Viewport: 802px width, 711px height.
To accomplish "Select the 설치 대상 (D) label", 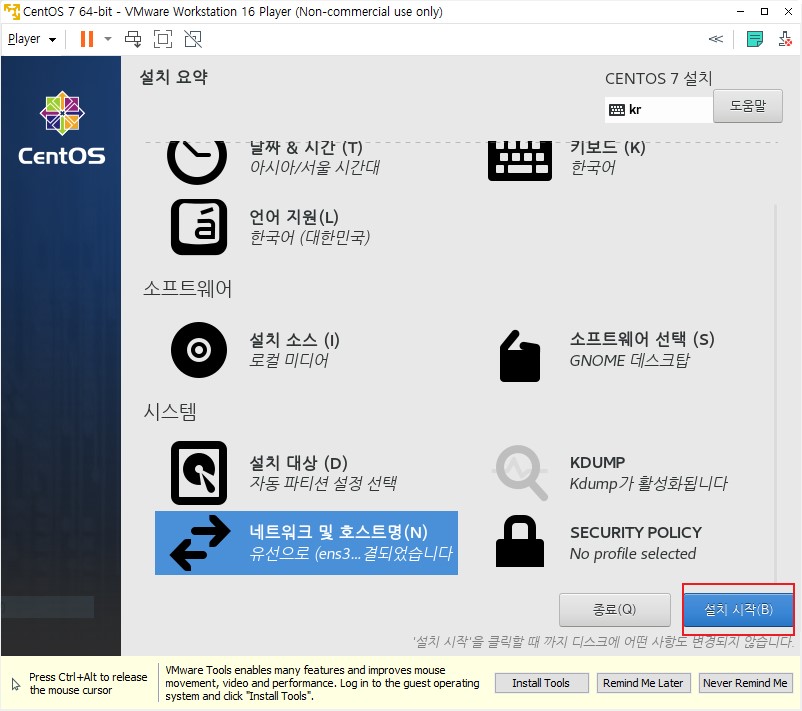I will click(298, 463).
